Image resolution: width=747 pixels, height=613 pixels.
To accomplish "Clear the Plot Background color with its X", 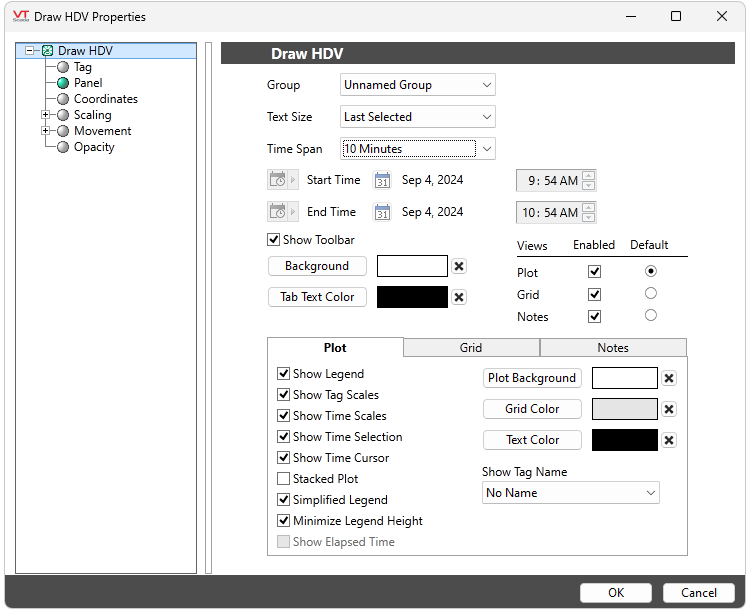I will tap(669, 378).
